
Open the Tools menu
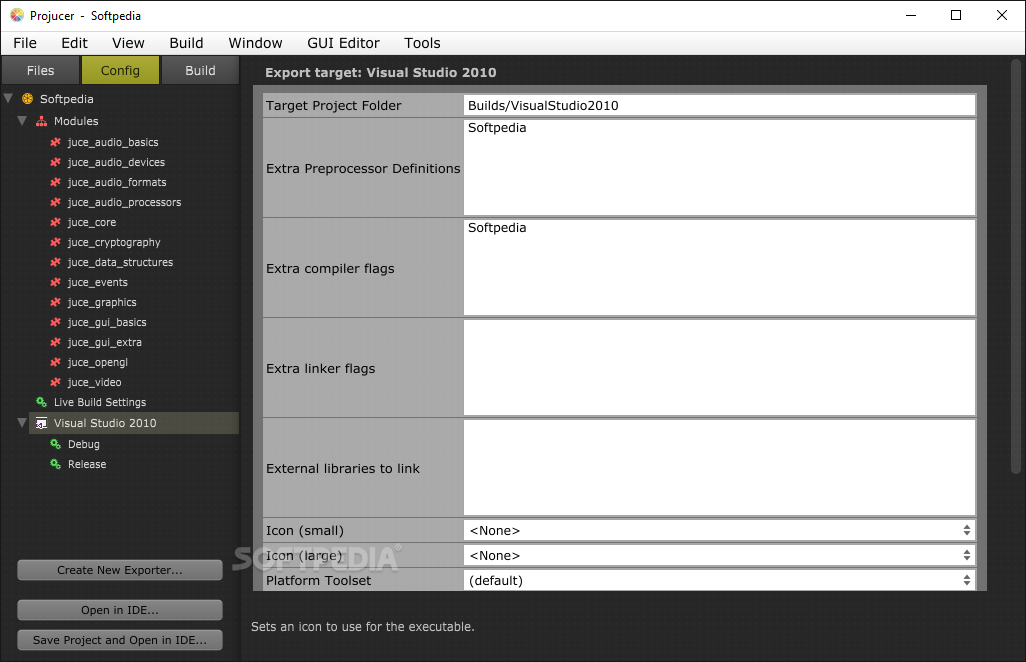pyautogui.click(x=422, y=43)
